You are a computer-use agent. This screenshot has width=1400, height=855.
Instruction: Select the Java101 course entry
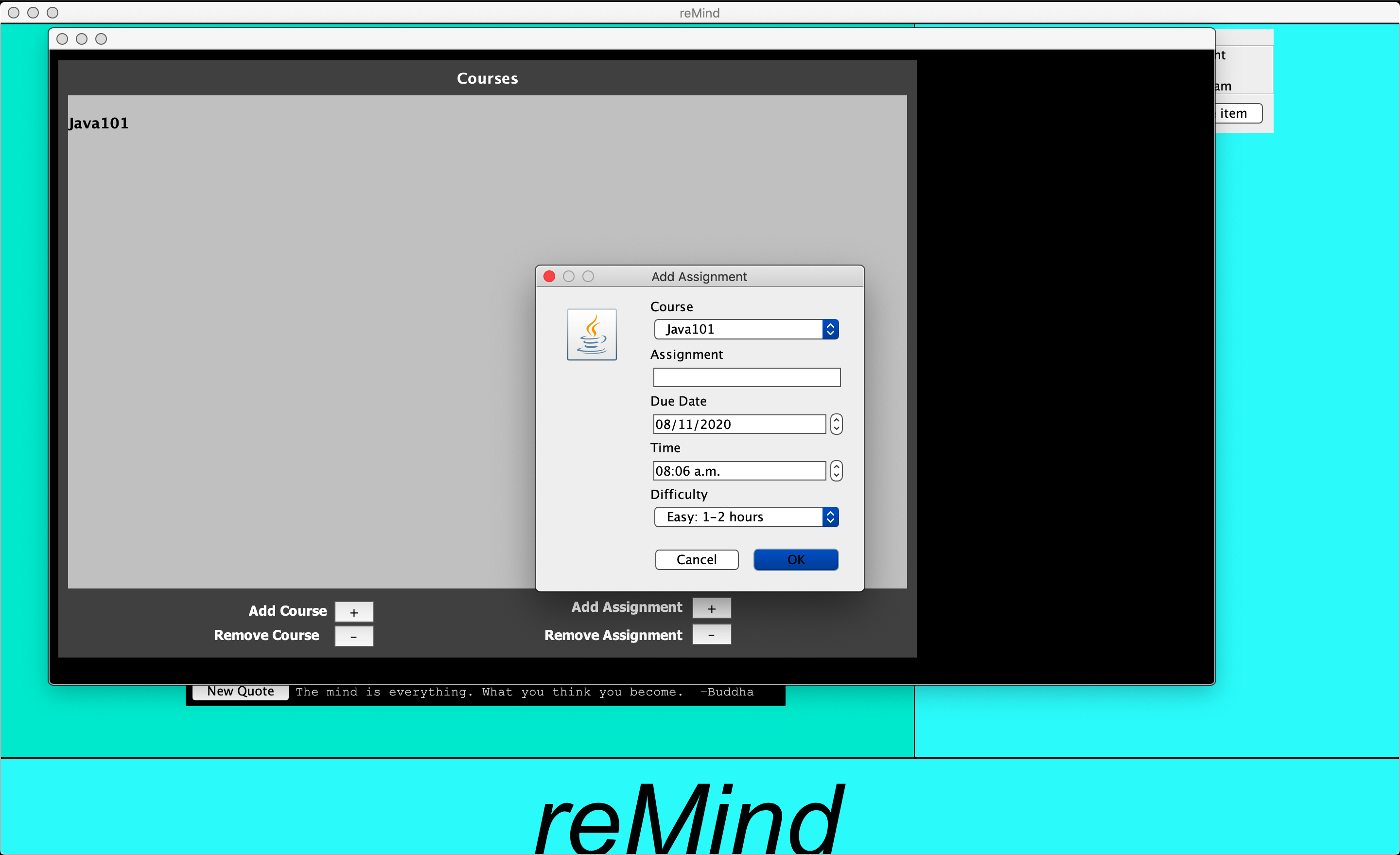[x=99, y=124]
